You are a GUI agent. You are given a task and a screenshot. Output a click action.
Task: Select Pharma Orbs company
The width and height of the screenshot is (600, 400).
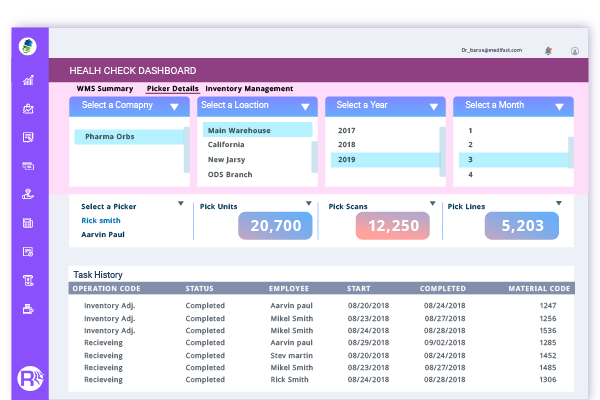pos(110,137)
